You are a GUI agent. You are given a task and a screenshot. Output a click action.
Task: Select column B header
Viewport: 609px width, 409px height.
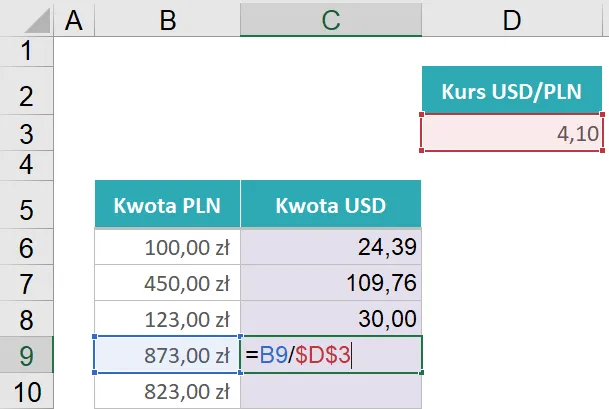[x=167, y=19]
